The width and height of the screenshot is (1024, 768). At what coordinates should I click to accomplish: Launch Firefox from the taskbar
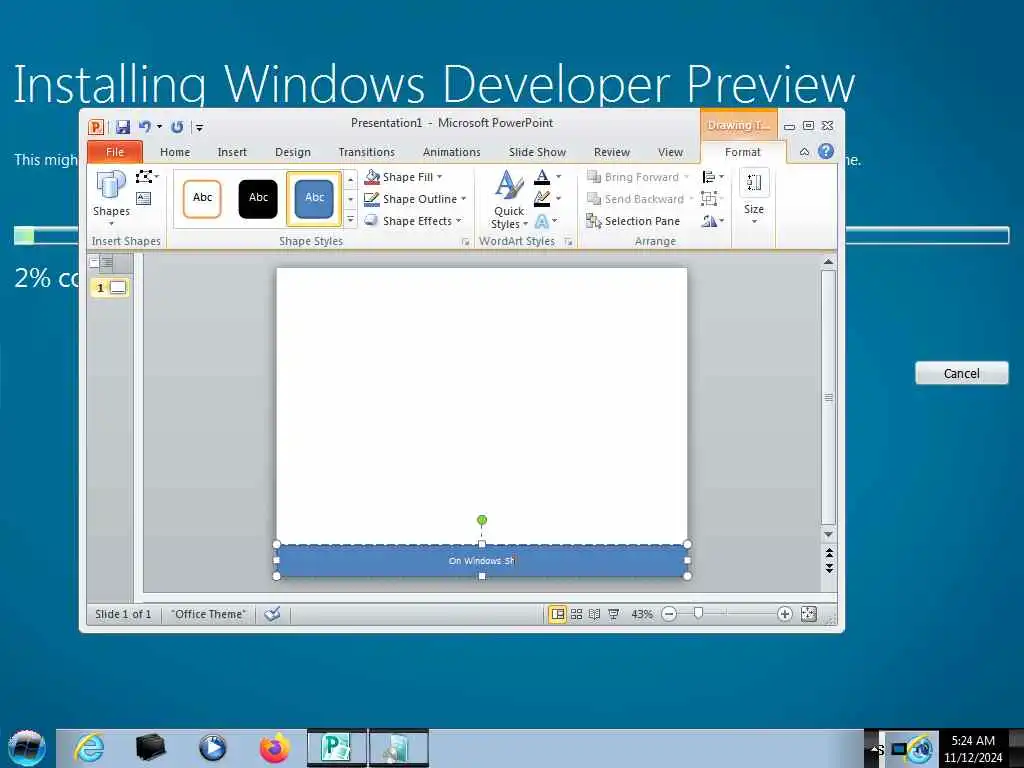pyautogui.click(x=274, y=748)
